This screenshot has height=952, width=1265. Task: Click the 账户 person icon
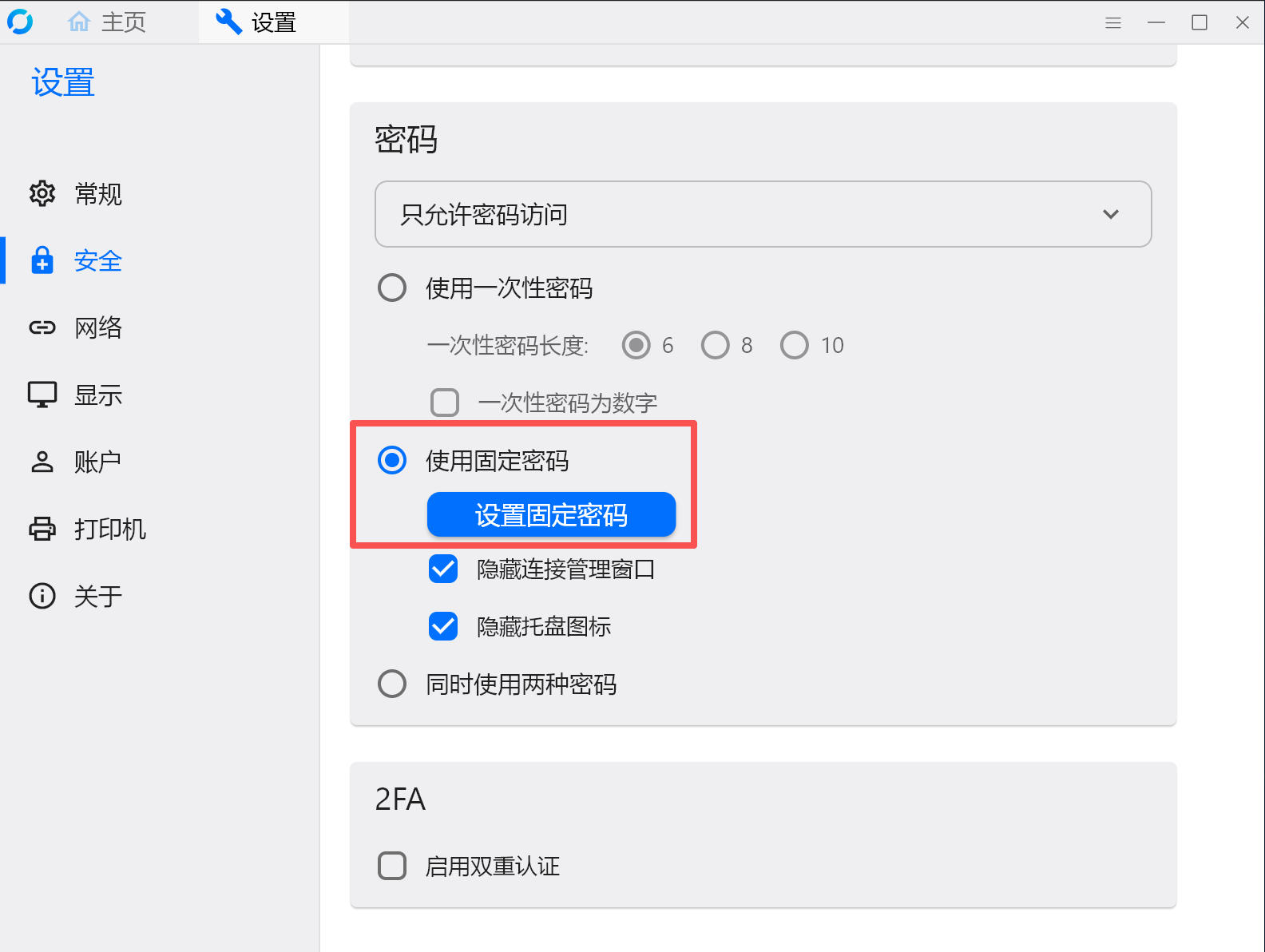(x=42, y=461)
